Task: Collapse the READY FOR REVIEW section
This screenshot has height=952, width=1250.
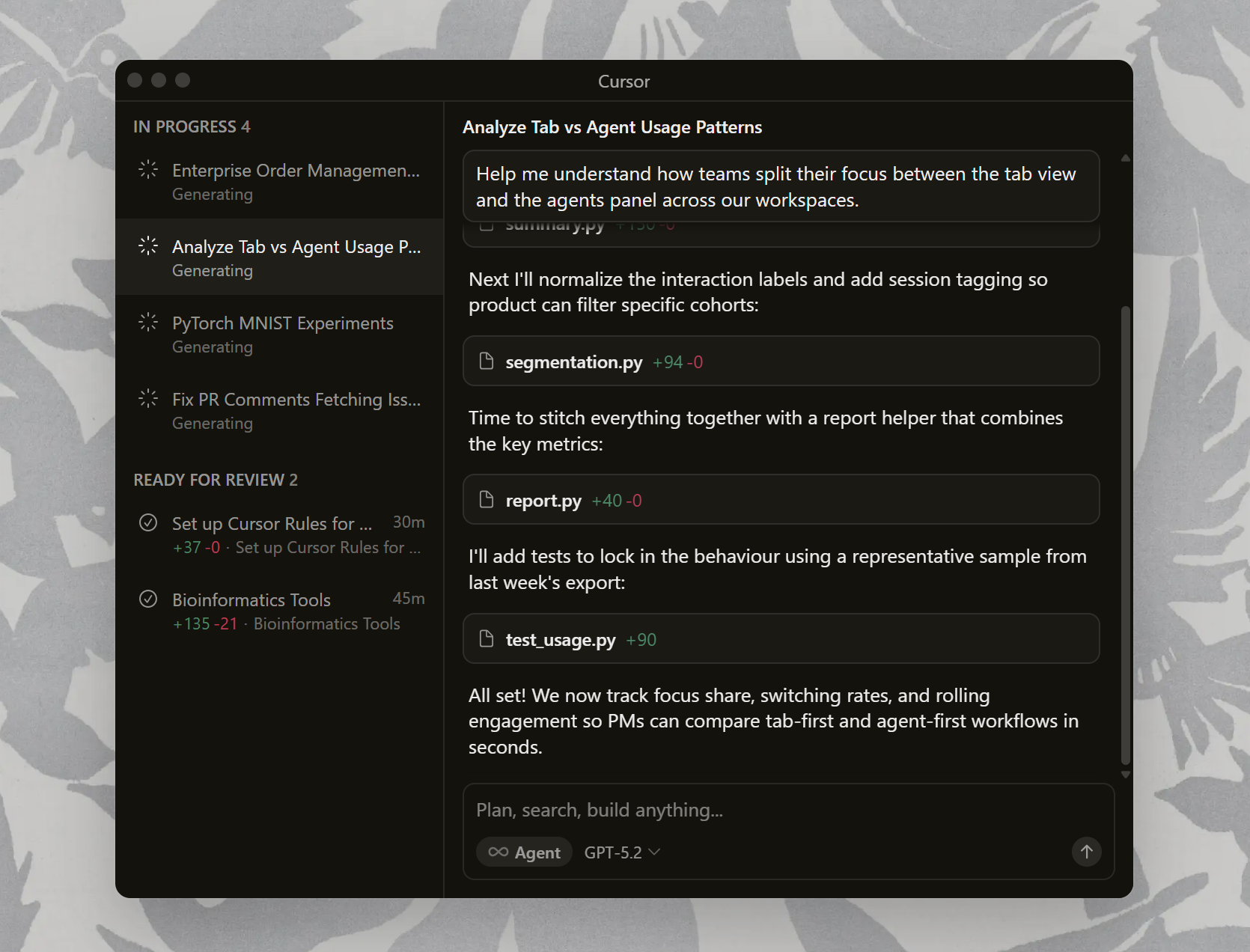Action: [216, 480]
